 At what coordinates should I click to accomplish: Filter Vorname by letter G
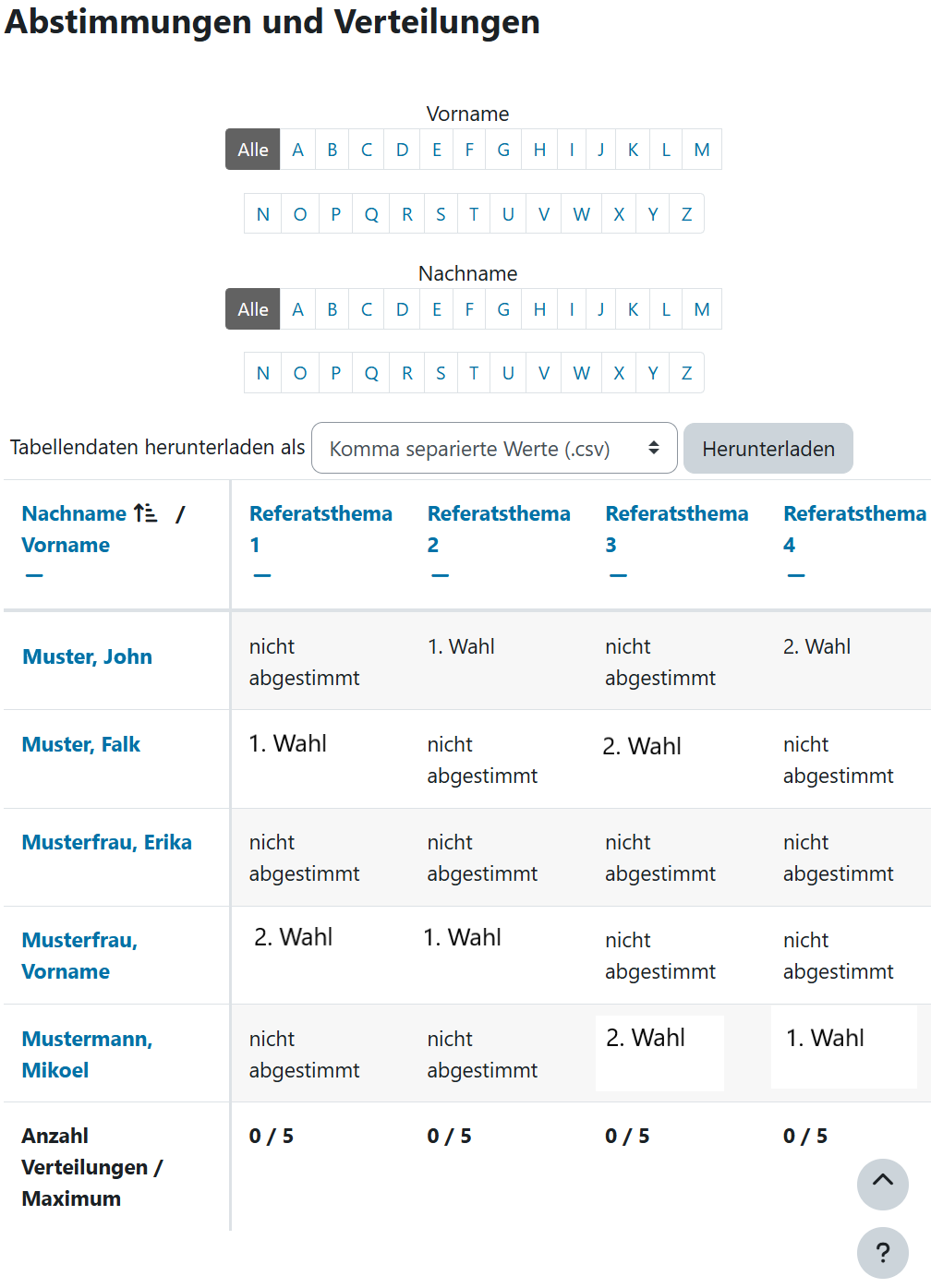(503, 149)
